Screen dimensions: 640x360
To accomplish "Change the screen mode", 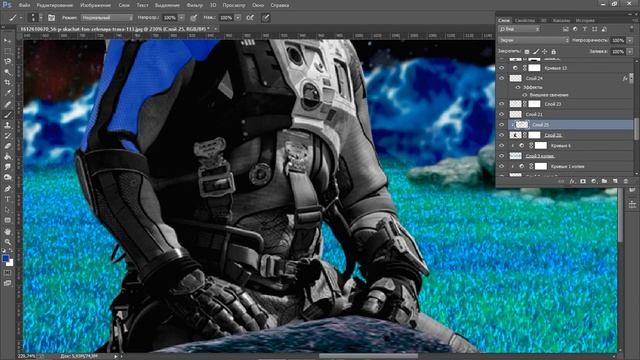I will coord(7,283).
